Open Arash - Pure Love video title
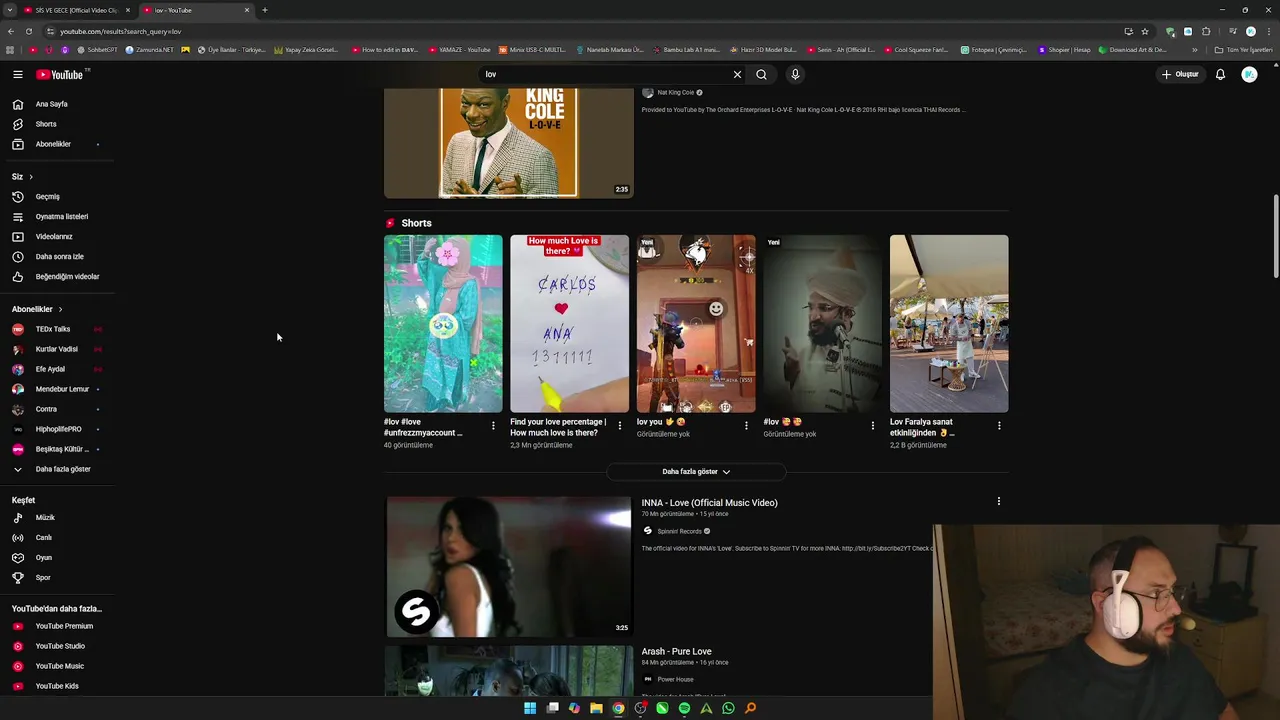1280x720 pixels. pos(676,652)
